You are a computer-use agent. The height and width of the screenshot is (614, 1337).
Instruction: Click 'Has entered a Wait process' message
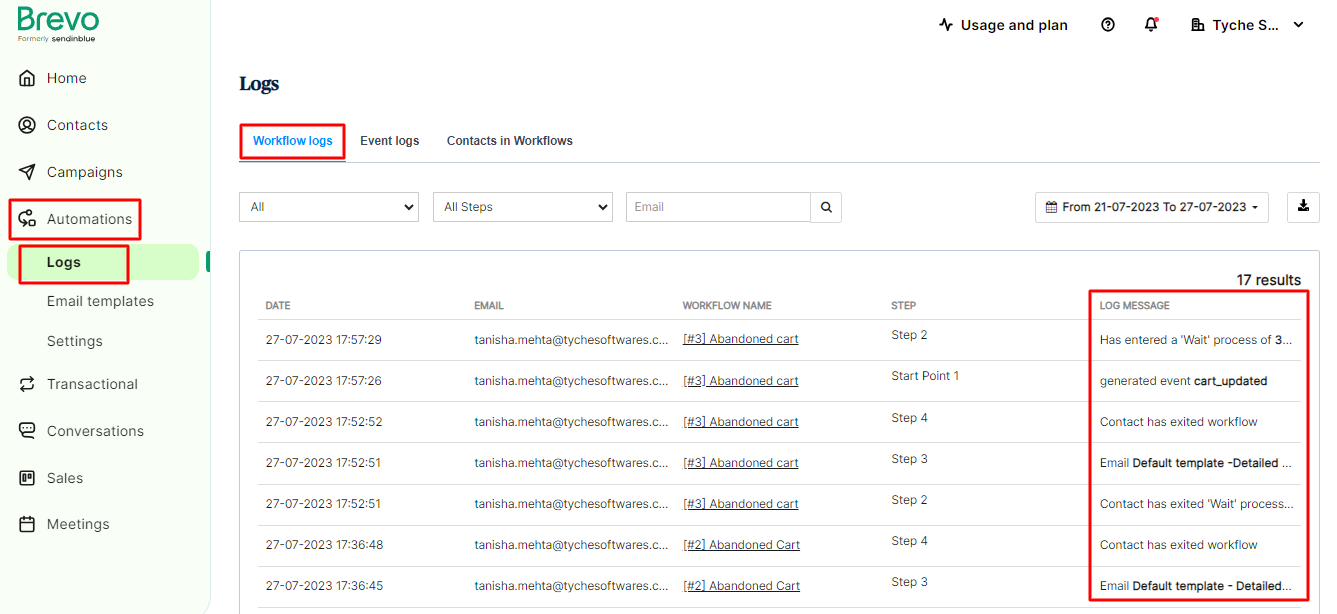pos(1196,340)
